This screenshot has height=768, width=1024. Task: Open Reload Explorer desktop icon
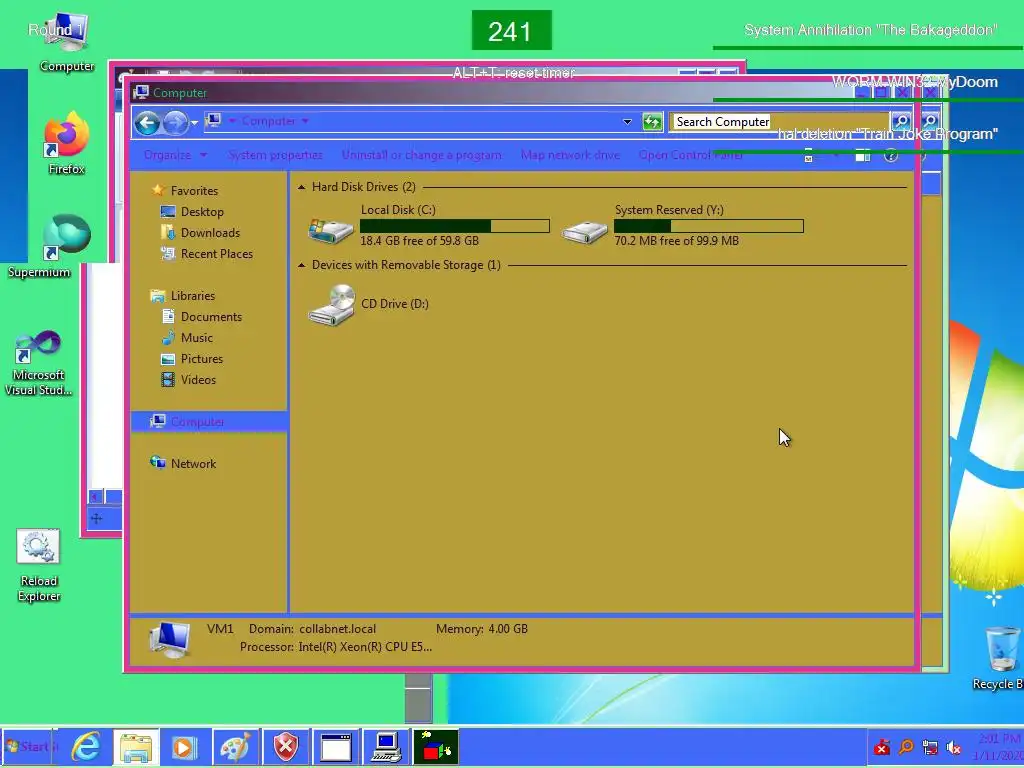[x=39, y=566]
